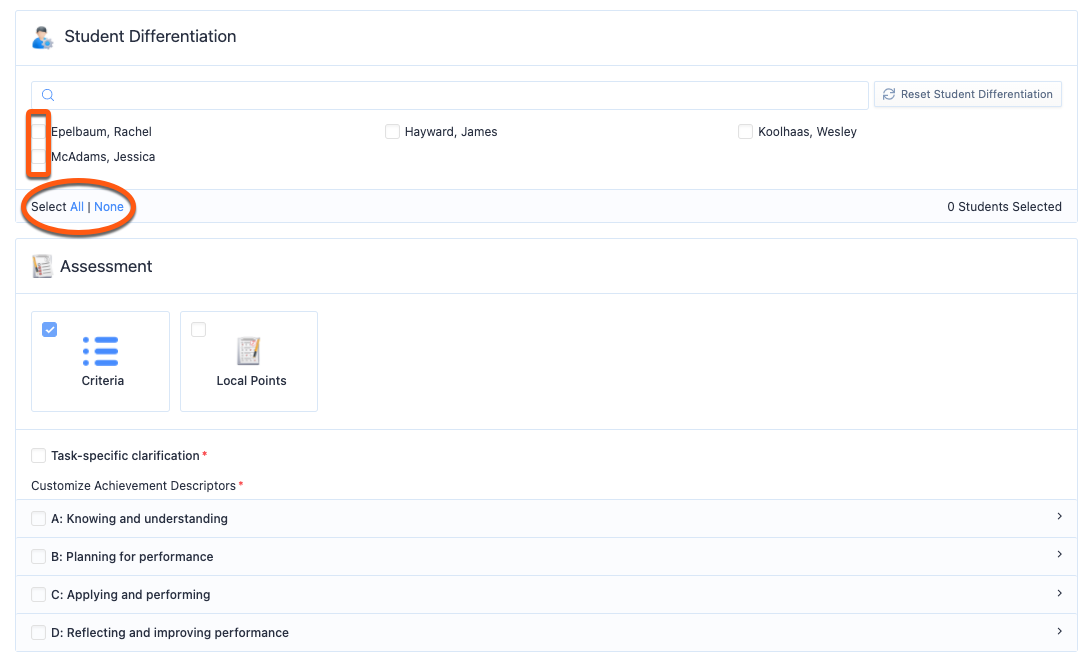Expand C: Applying and performing chevron
The width and height of the screenshot is (1092, 662).
(1059, 593)
